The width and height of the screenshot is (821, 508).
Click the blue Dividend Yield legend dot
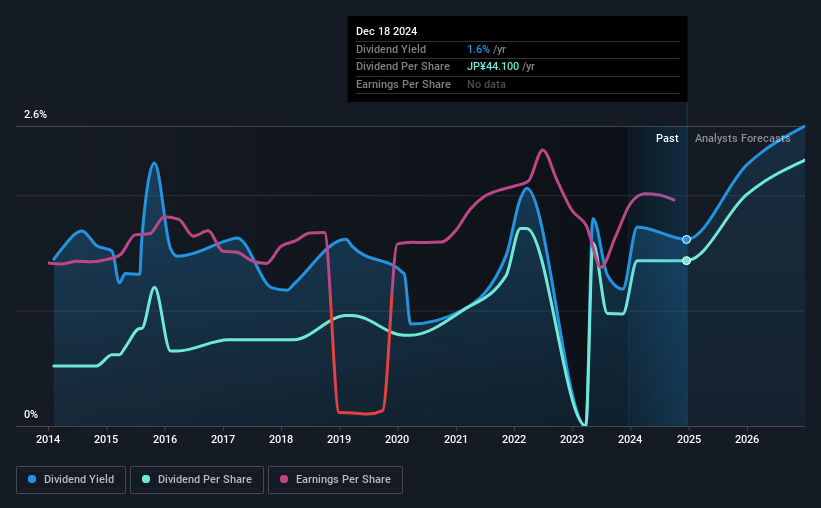tap(32, 479)
